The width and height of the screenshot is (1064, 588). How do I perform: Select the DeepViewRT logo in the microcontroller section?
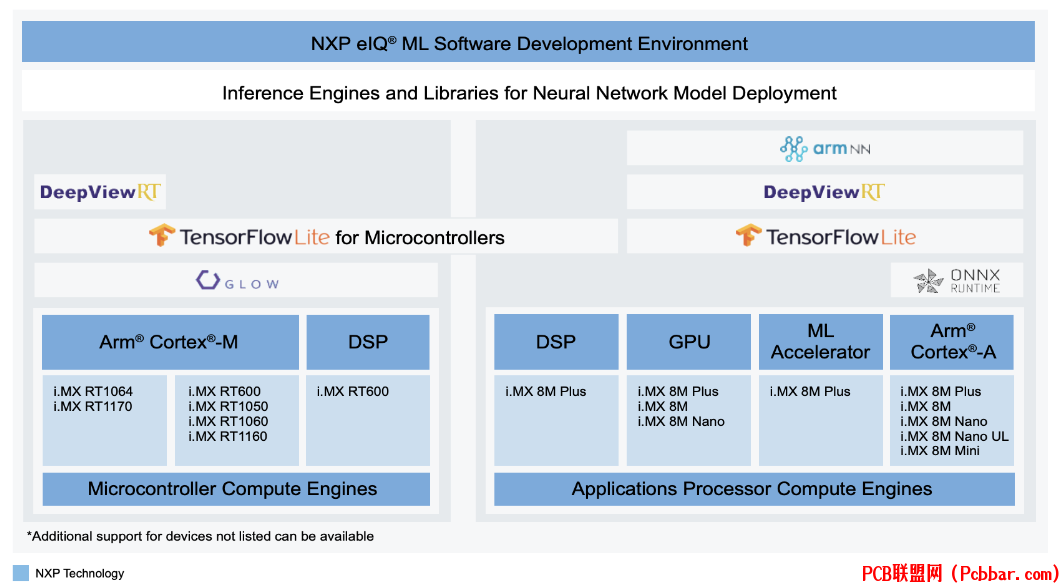(x=100, y=193)
